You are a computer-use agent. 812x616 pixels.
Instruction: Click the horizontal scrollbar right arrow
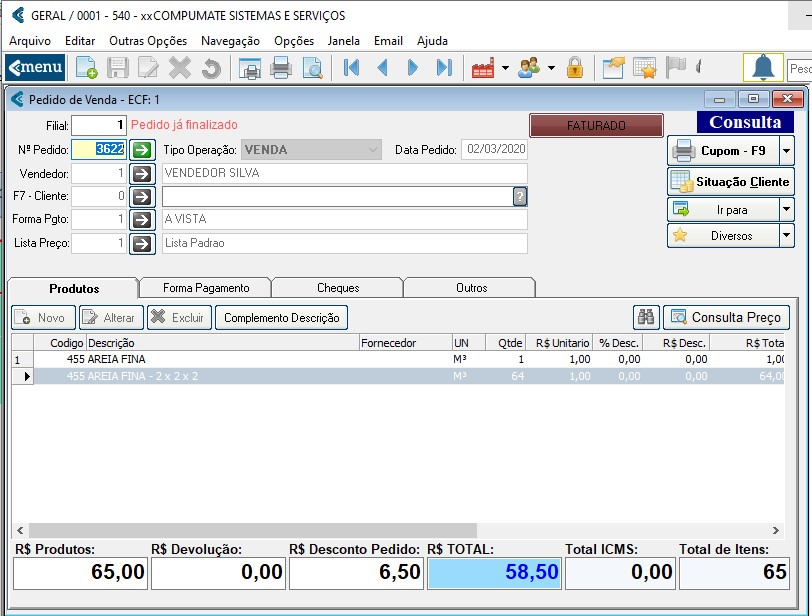776,530
